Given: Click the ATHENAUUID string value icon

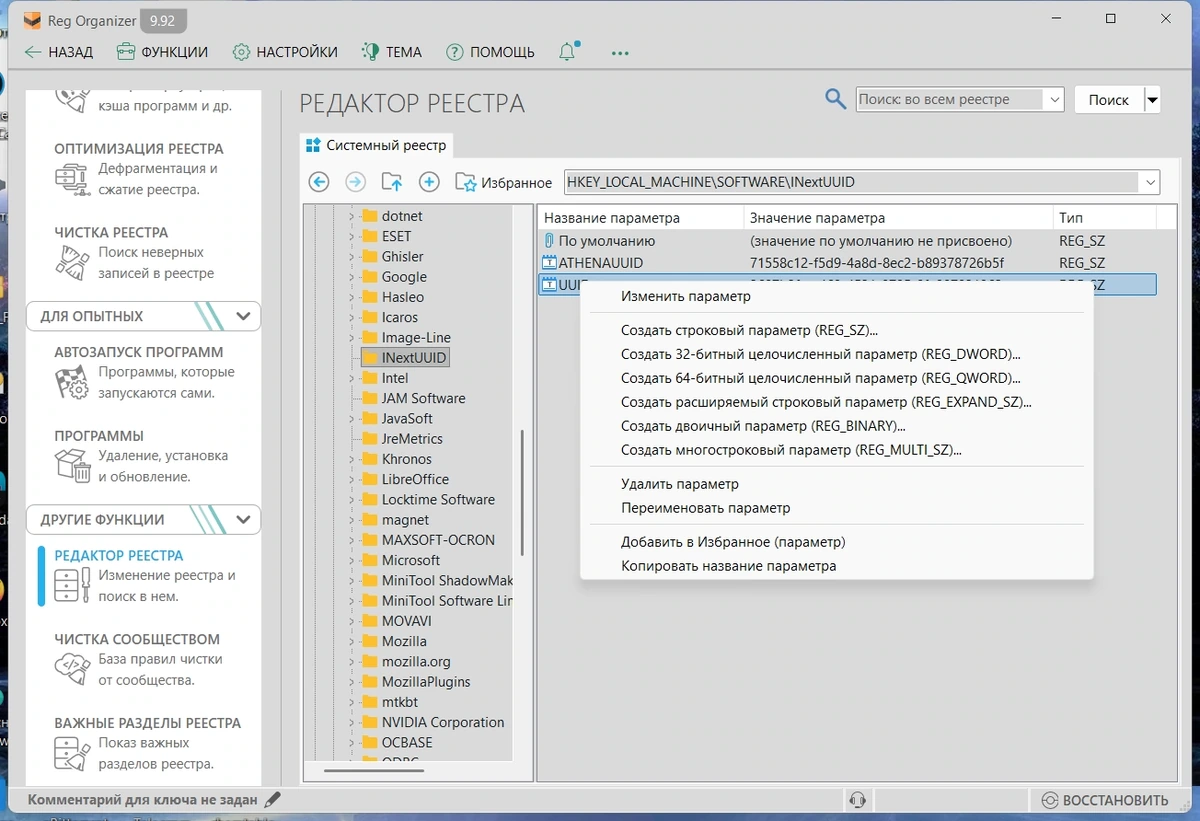Looking at the screenshot, I should tap(548, 263).
